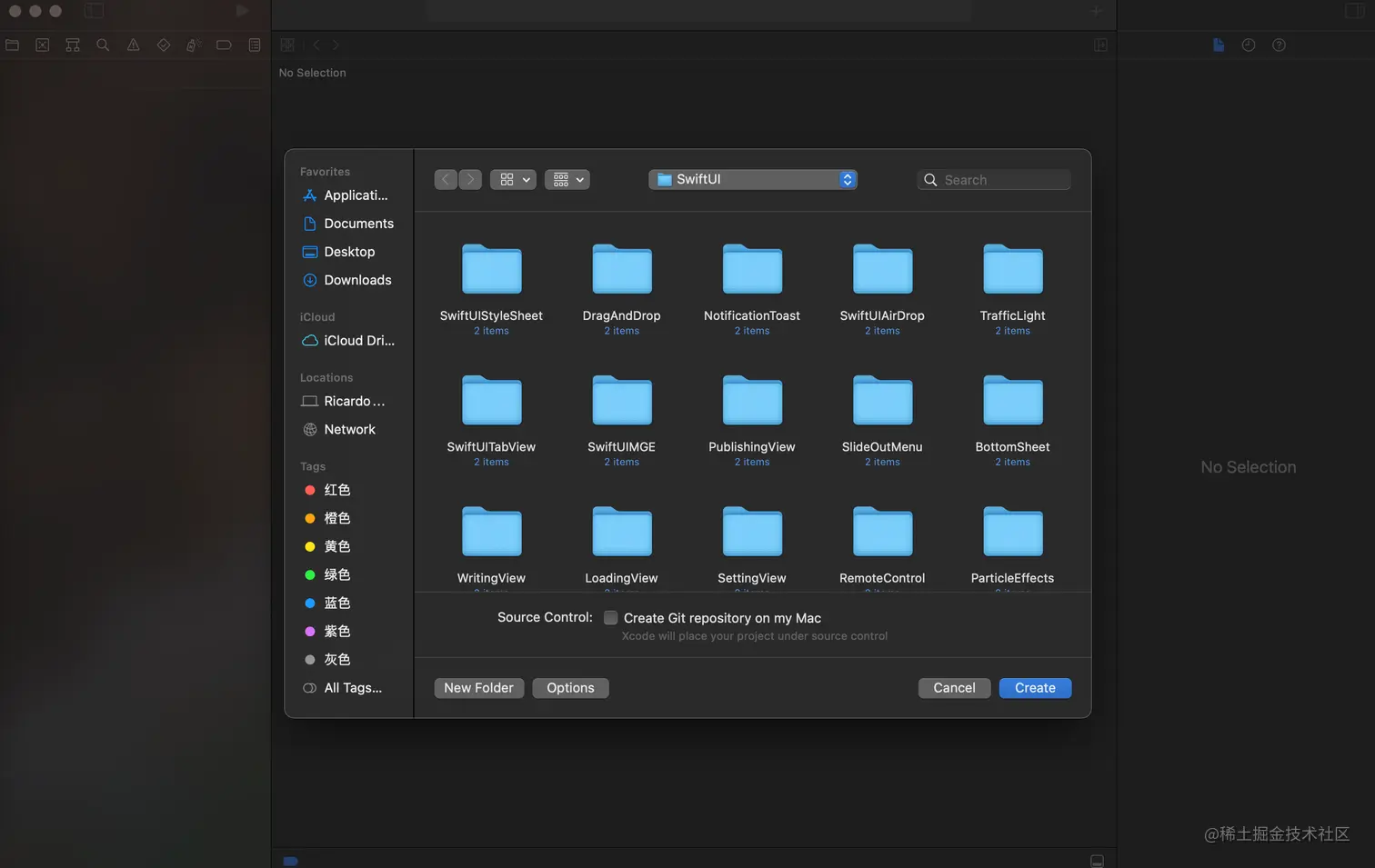Toggle the right inspector panel
This screenshot has width=1375, height=868.
(1354, 11)
